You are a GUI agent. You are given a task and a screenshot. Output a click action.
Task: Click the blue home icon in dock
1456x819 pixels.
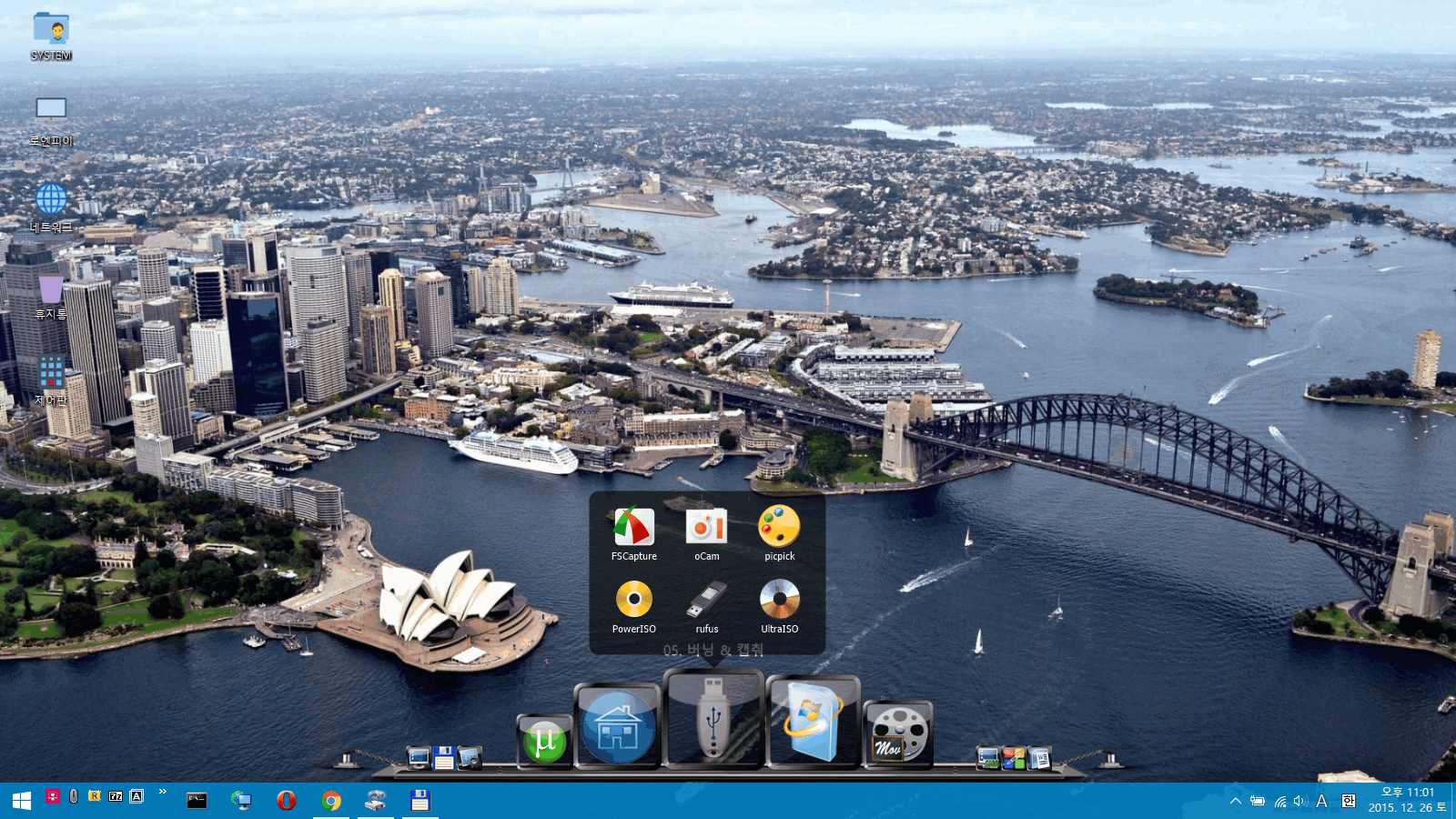[x=618, y=726]
